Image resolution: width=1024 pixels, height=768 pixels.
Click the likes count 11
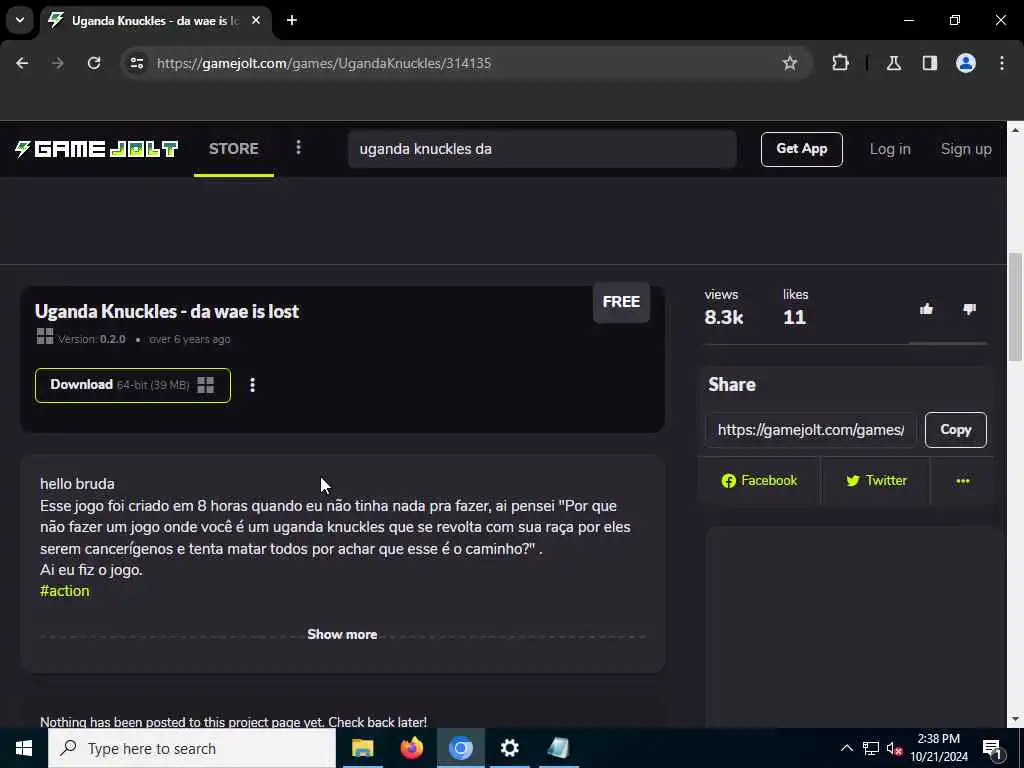click(x=795, y=317)
